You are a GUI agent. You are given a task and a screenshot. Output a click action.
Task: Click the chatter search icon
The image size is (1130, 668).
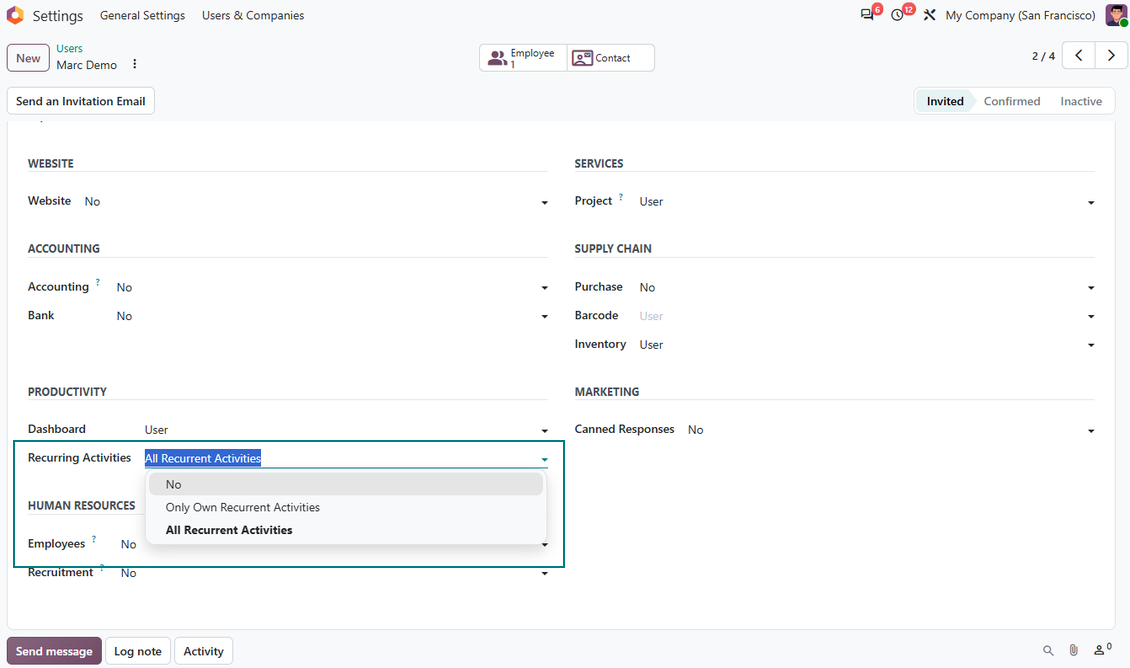click(x=1048, y=651)
